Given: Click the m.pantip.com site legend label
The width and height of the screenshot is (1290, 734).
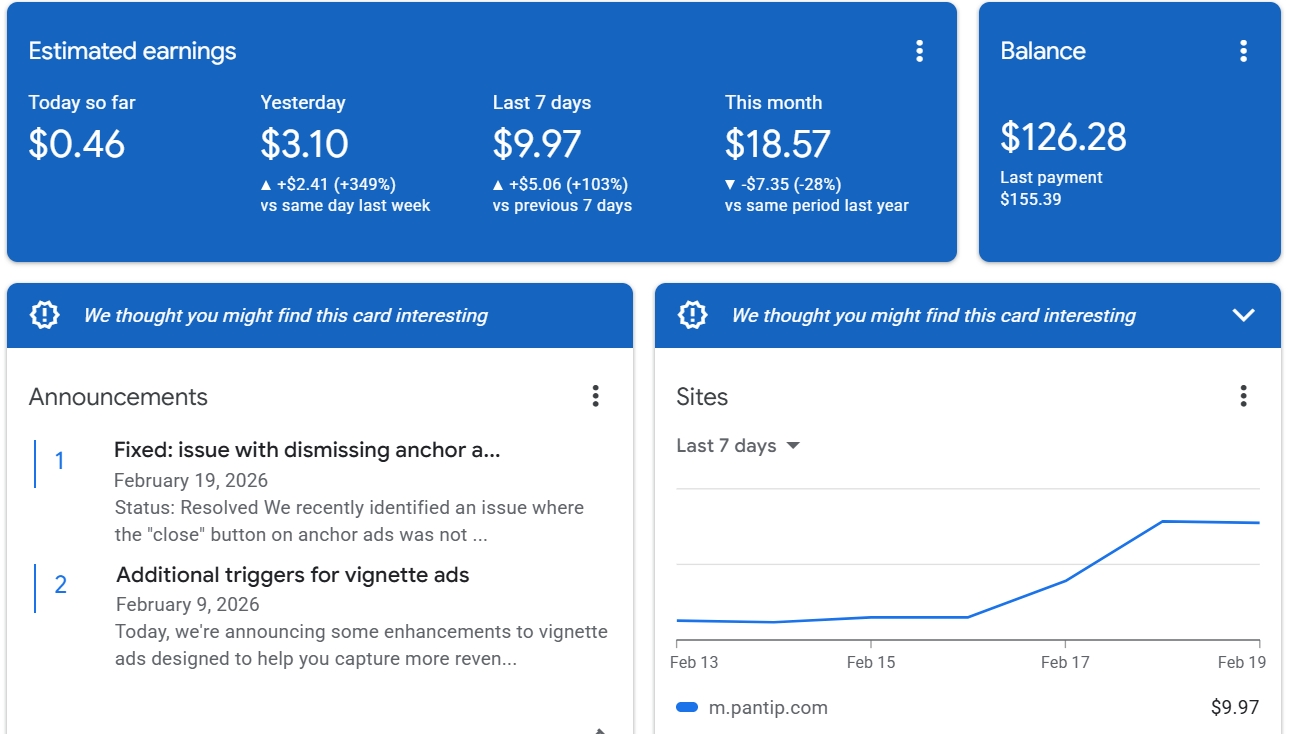Looking at the screenshot, I should tap(768, 708).
